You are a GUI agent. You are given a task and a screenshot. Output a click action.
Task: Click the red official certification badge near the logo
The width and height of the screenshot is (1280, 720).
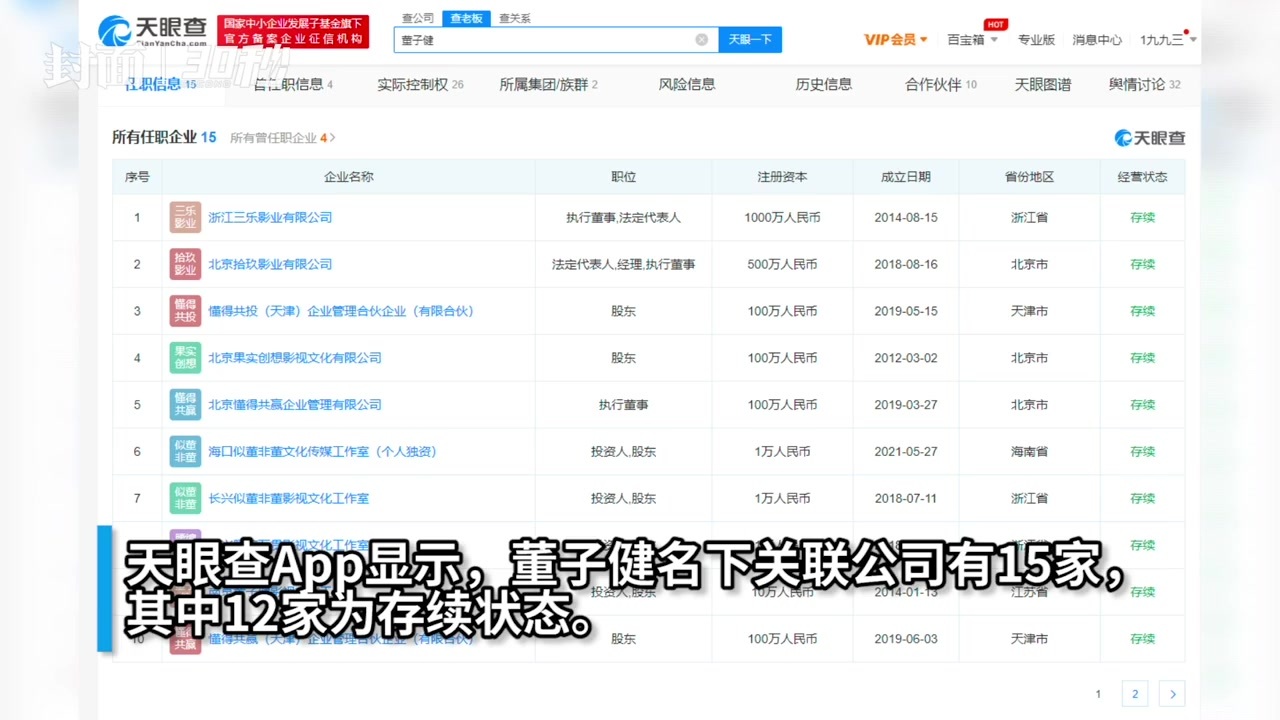coord(294,32)
